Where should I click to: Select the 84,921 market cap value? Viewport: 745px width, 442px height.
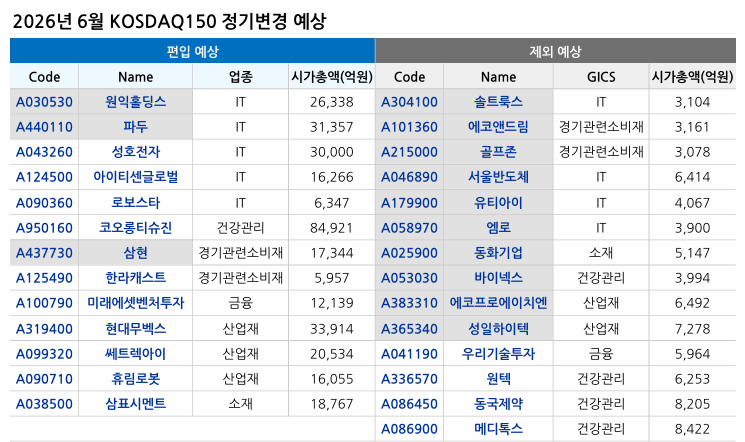pyautogui.click(x=332, y=228)
